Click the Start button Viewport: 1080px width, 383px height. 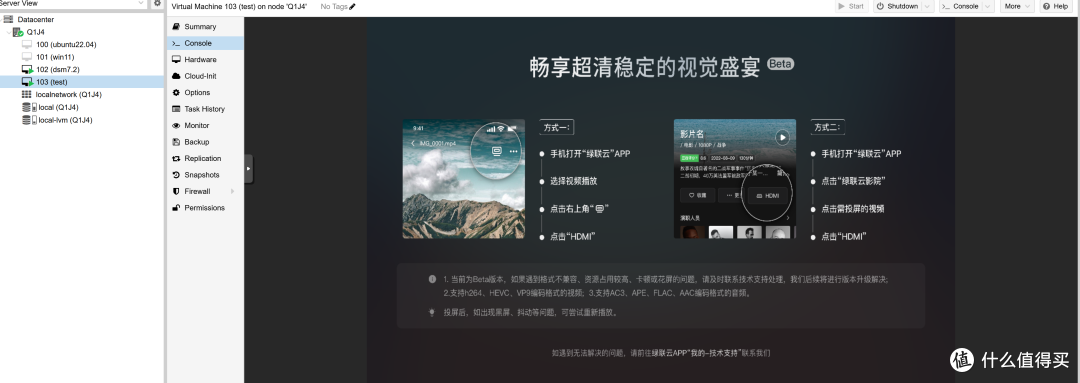pyautogui.click(x=851, y=6)
